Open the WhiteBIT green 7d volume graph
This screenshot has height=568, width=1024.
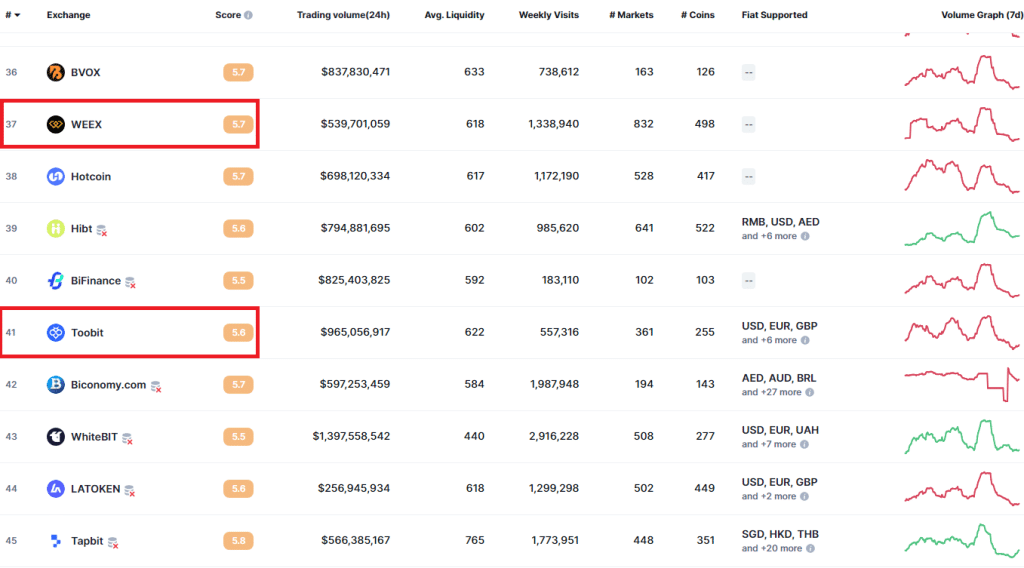click(x=961, y=436)
